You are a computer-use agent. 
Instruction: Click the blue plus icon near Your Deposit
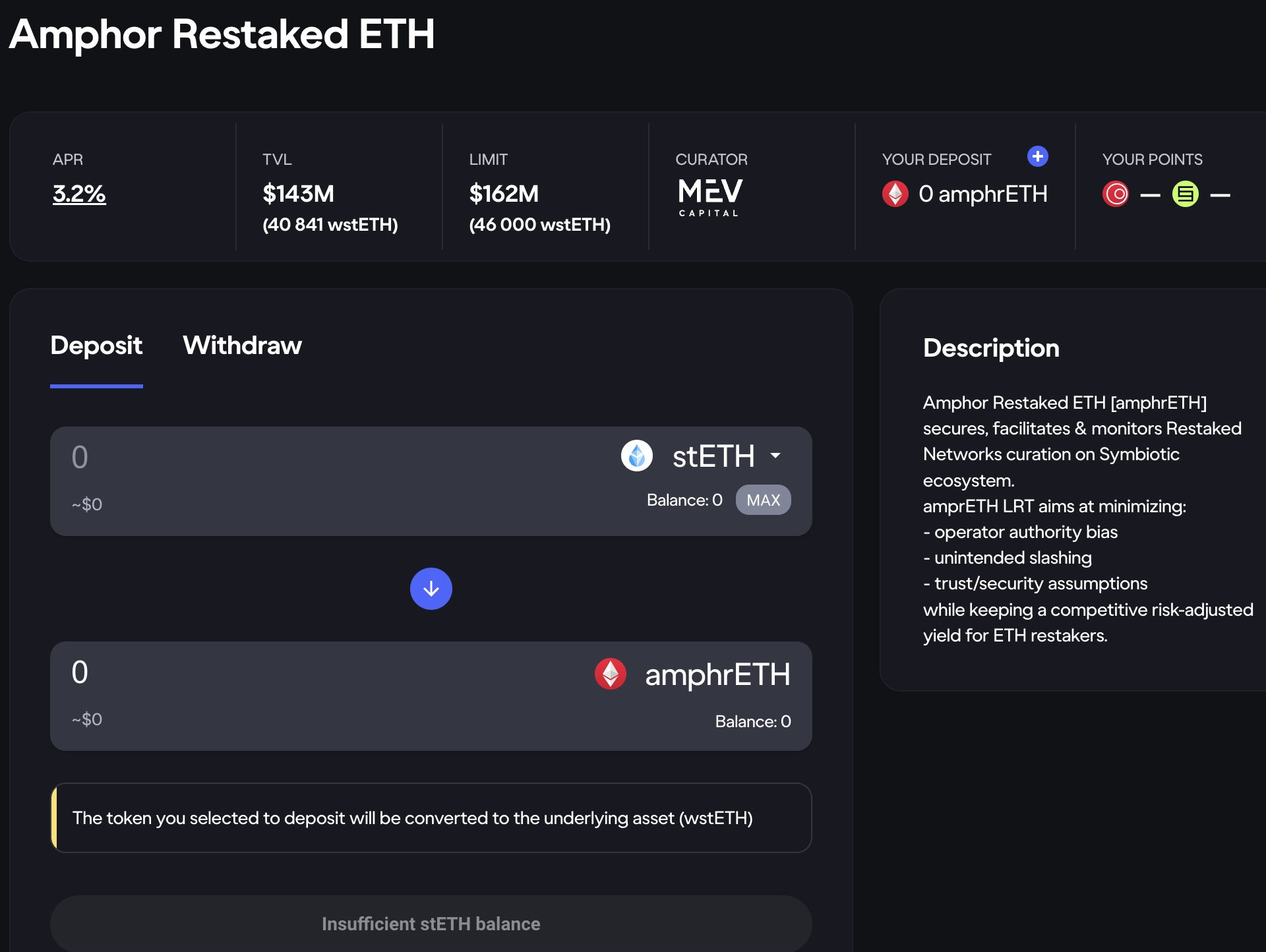point(1037,157)
